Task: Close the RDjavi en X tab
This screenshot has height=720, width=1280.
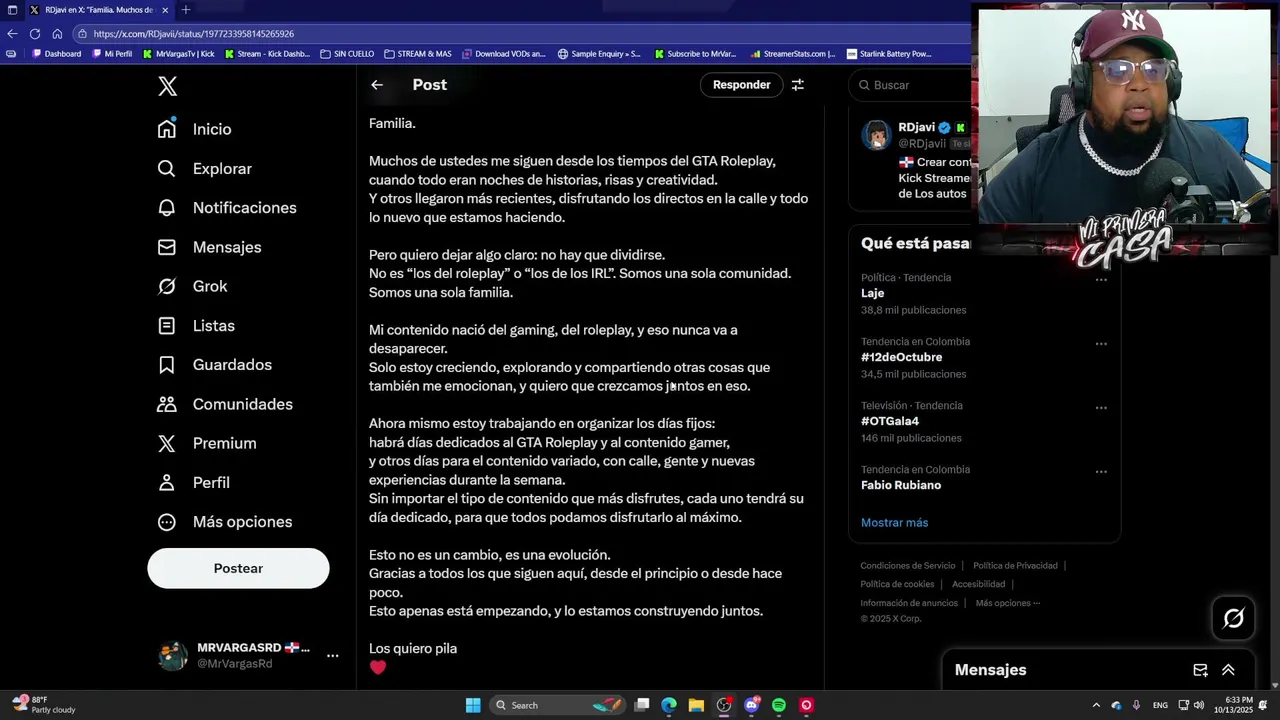Action: (163, 10)
